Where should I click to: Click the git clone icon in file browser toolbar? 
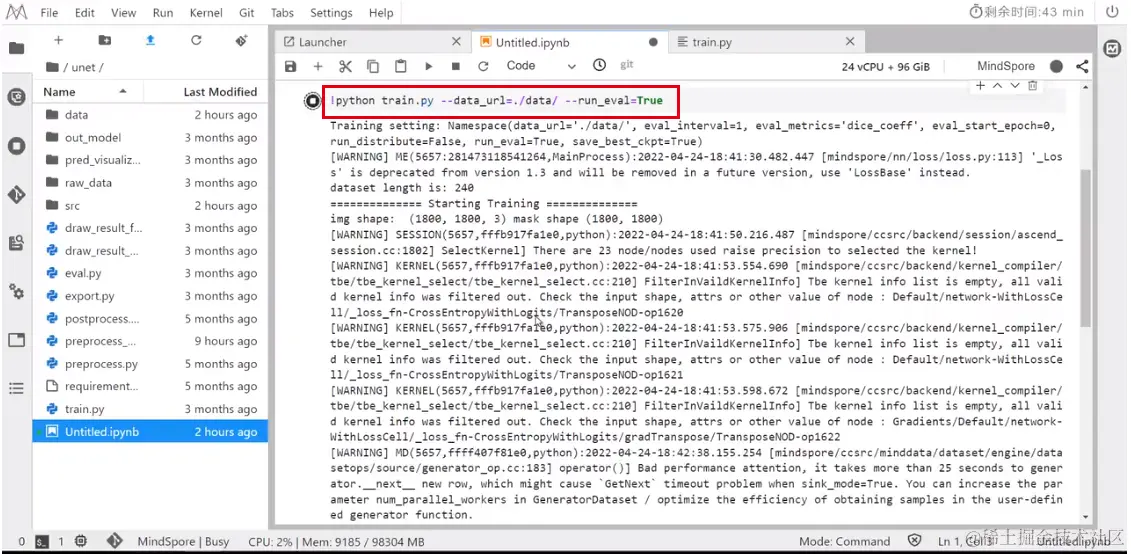point(242,40)
